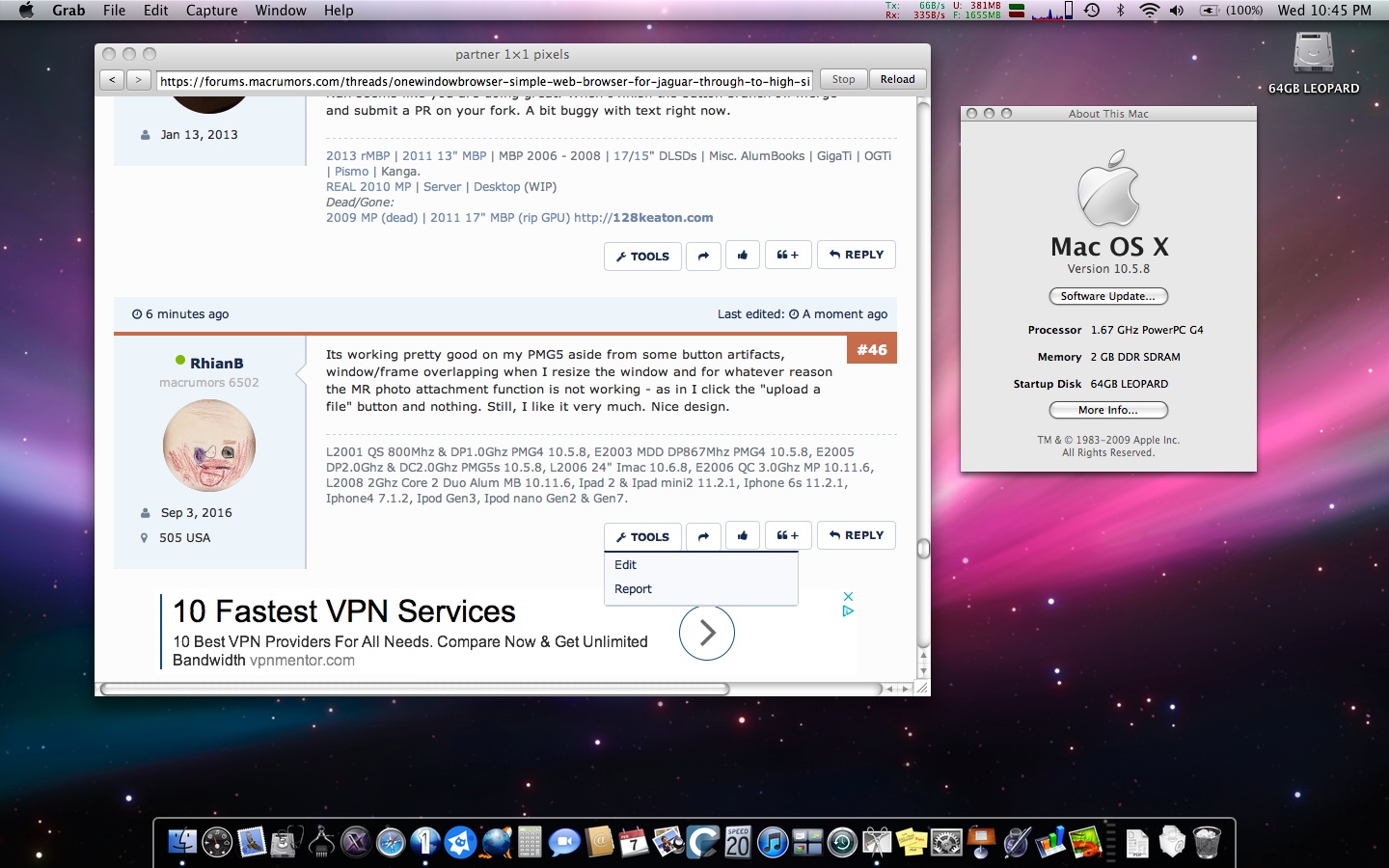1389x868 pixels.
Task: Open the File menu
Action: coord(114,10)
